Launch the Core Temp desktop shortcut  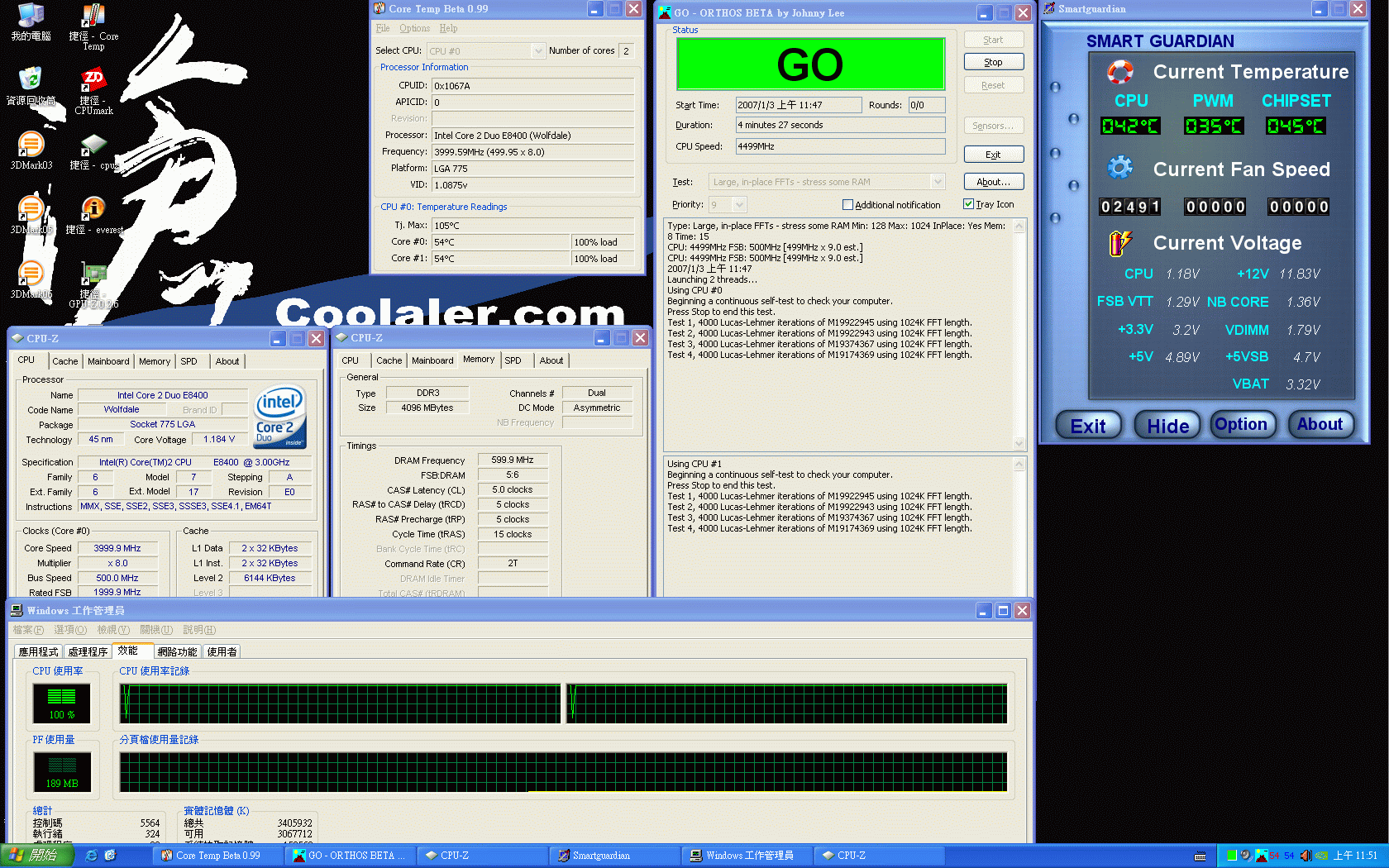tap(93, 27)
